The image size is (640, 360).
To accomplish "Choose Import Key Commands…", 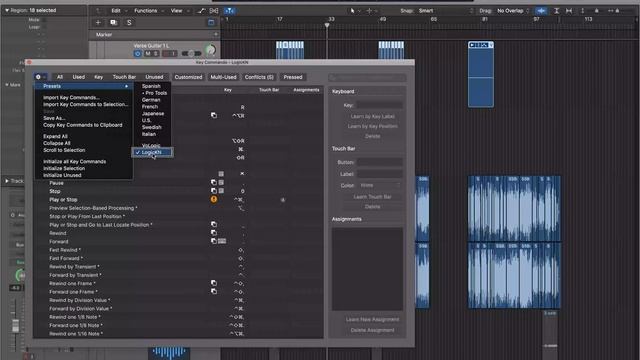I will (71, 98).
